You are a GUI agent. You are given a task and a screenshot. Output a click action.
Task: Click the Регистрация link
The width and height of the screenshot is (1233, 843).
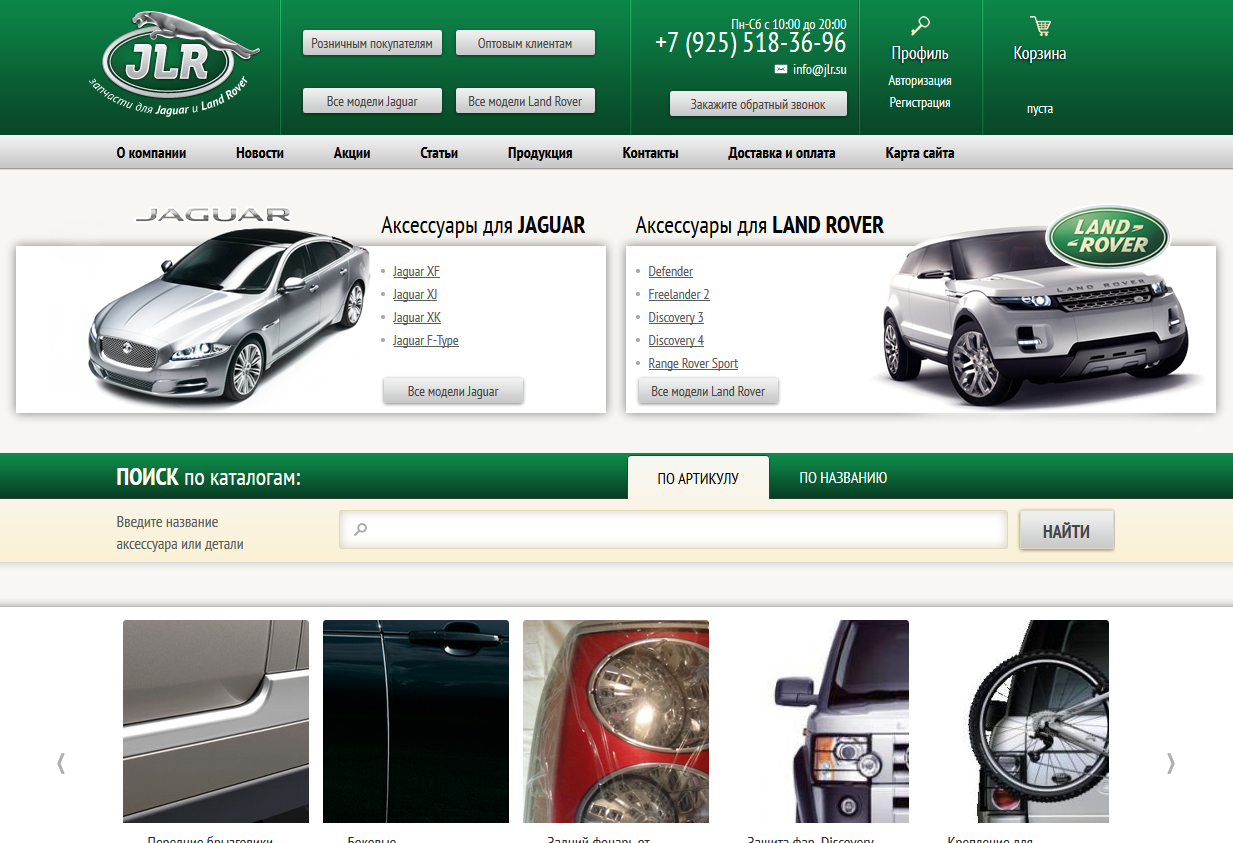click(x=920, y=103)
